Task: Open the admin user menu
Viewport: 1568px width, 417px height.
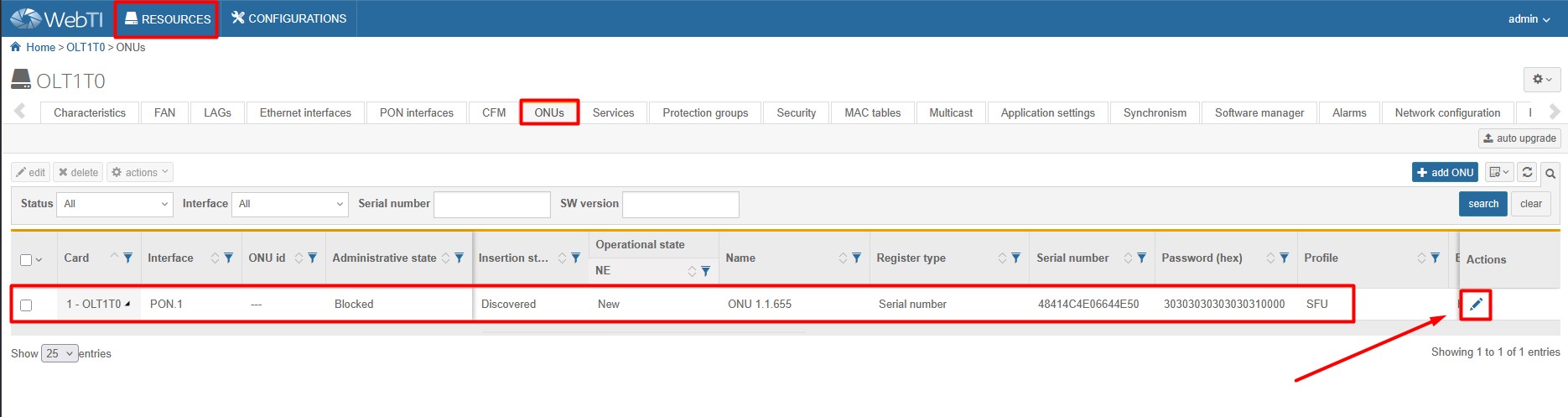Action: pyautogui.click(x=1529, y=18)
